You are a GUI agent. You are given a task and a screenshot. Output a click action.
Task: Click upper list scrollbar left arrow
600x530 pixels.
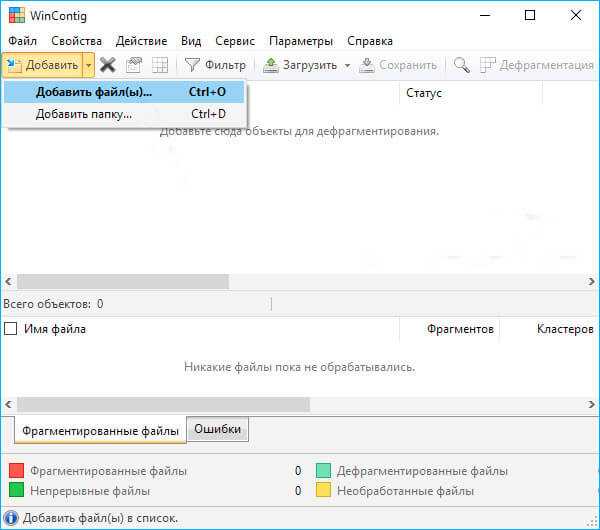tap(8, 282)
